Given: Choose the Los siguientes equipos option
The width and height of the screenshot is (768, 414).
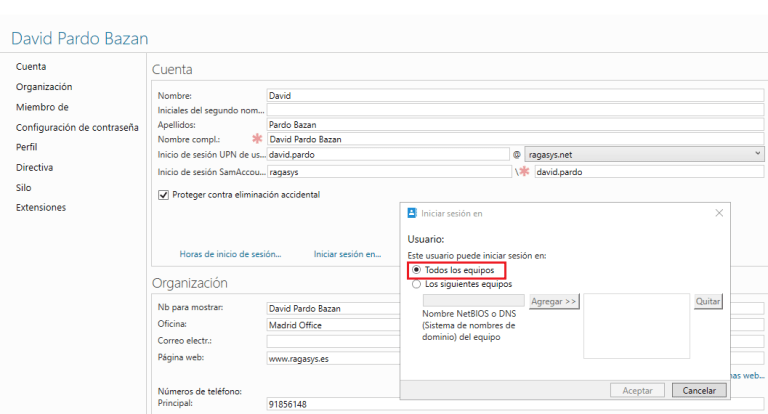Looking at the screenshot, I should (x=417, y=285).
